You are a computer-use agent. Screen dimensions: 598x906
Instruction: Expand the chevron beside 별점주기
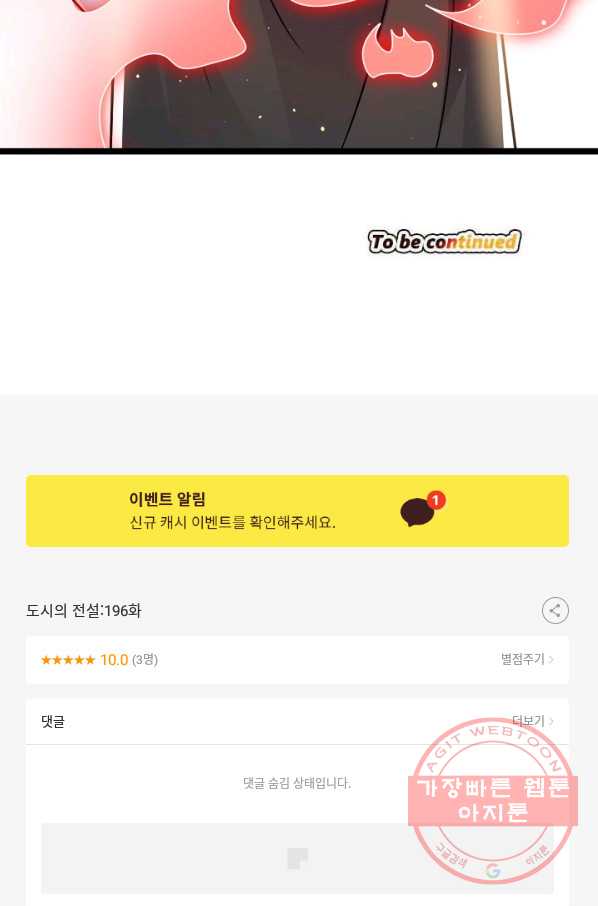tap(551, 659)
